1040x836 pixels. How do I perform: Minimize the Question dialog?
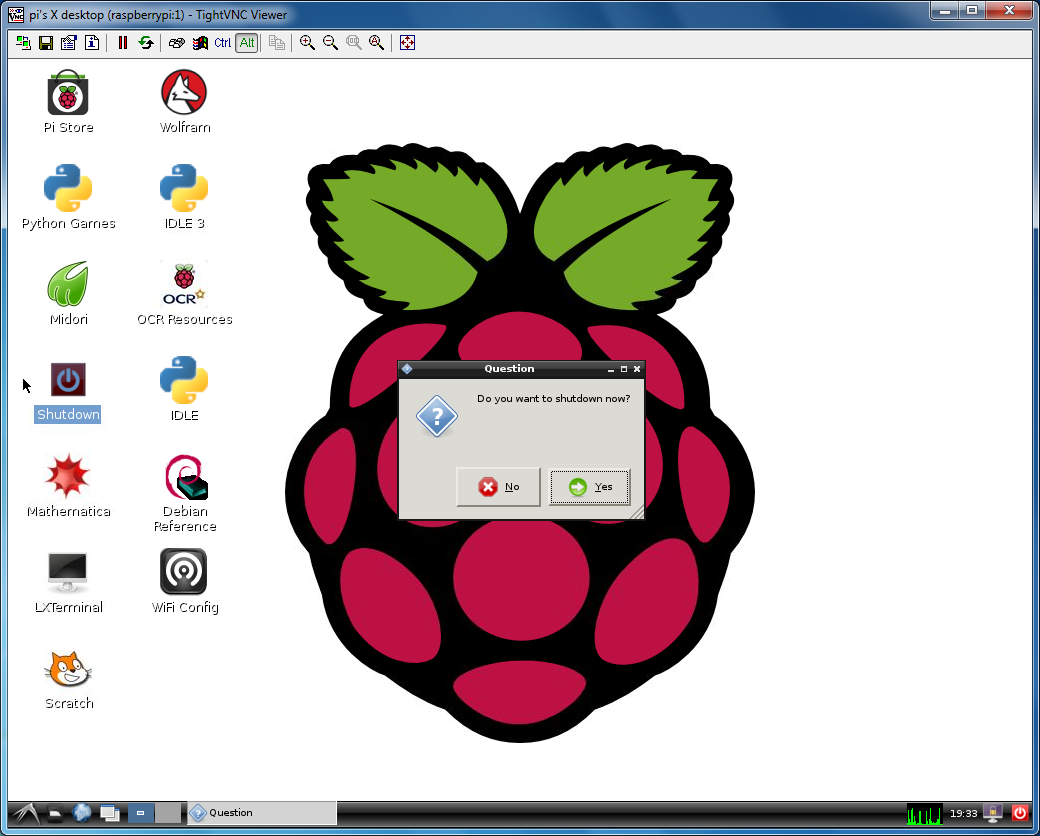coord(611,370)
